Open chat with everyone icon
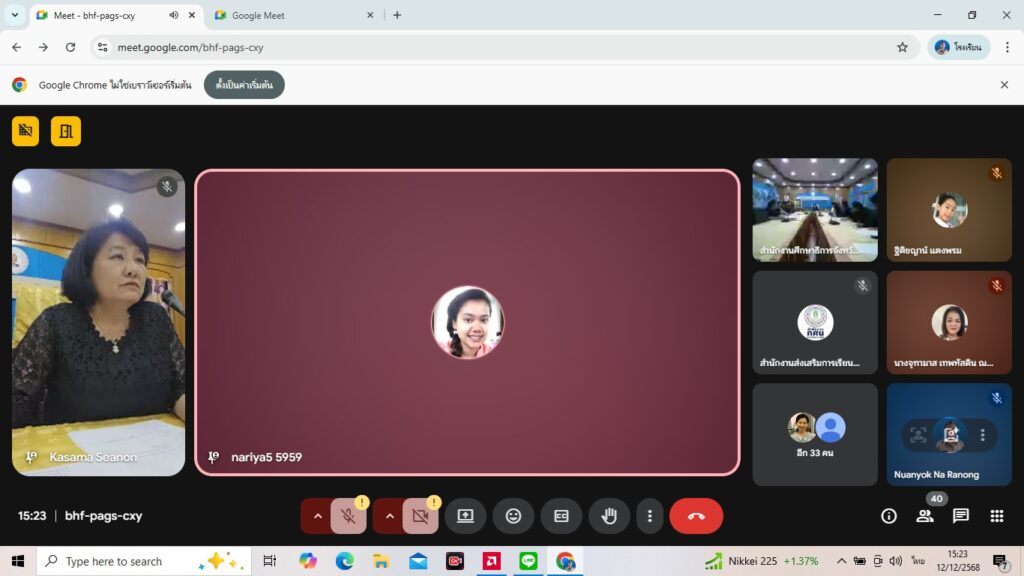 [x=960, y=516]
